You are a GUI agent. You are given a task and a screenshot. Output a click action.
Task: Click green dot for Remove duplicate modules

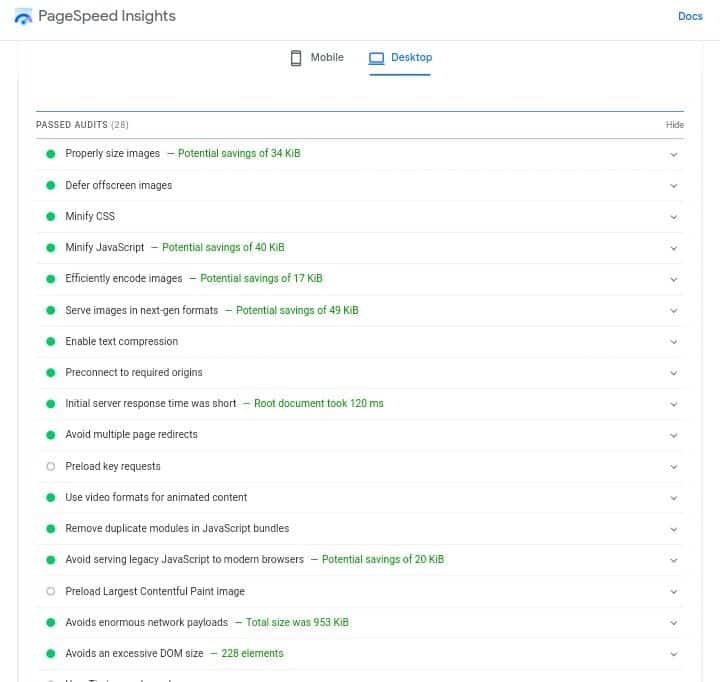click(x=51, y=529)
